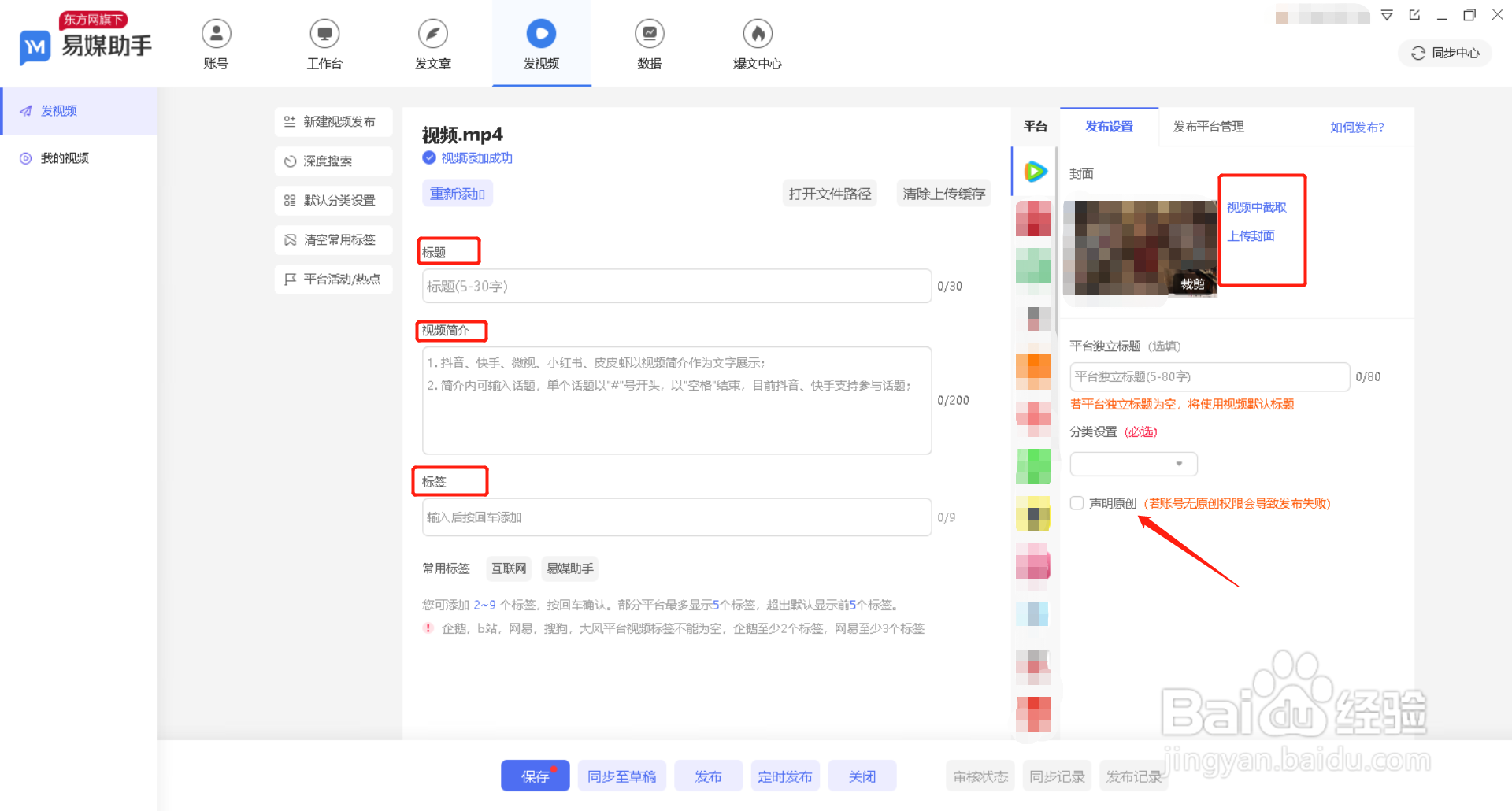The height and width of the screenshot is (811, 1512).
Task: Enable the 声明原创 original declaration checkbox
Action: [x=1077, y=502]
